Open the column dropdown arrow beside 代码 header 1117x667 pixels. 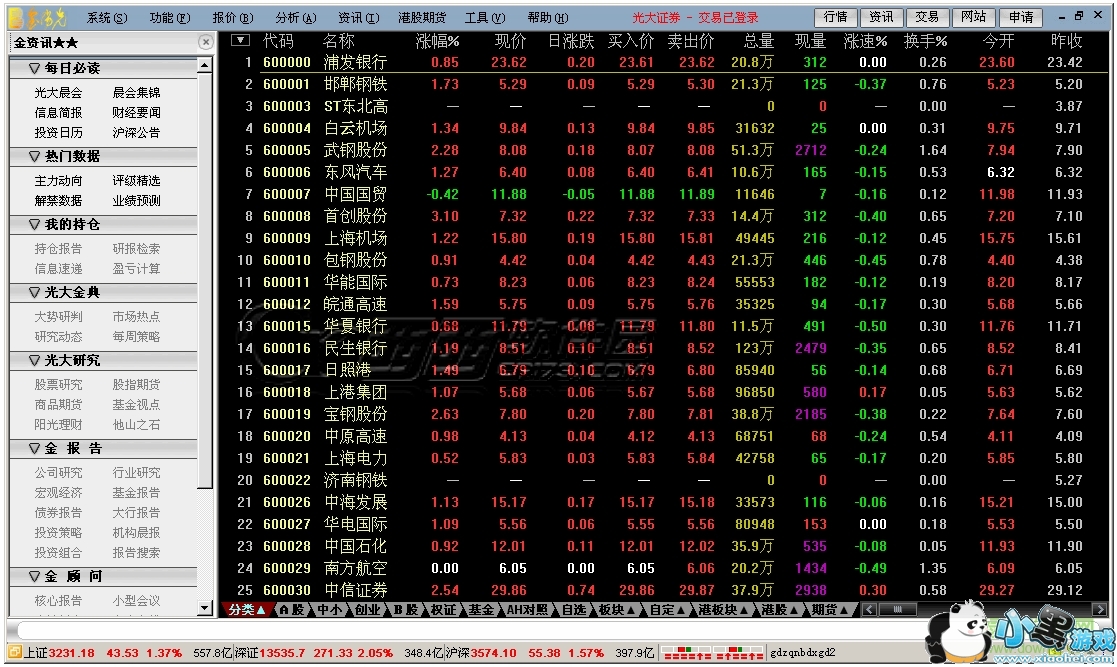click(x=240, y=41)
